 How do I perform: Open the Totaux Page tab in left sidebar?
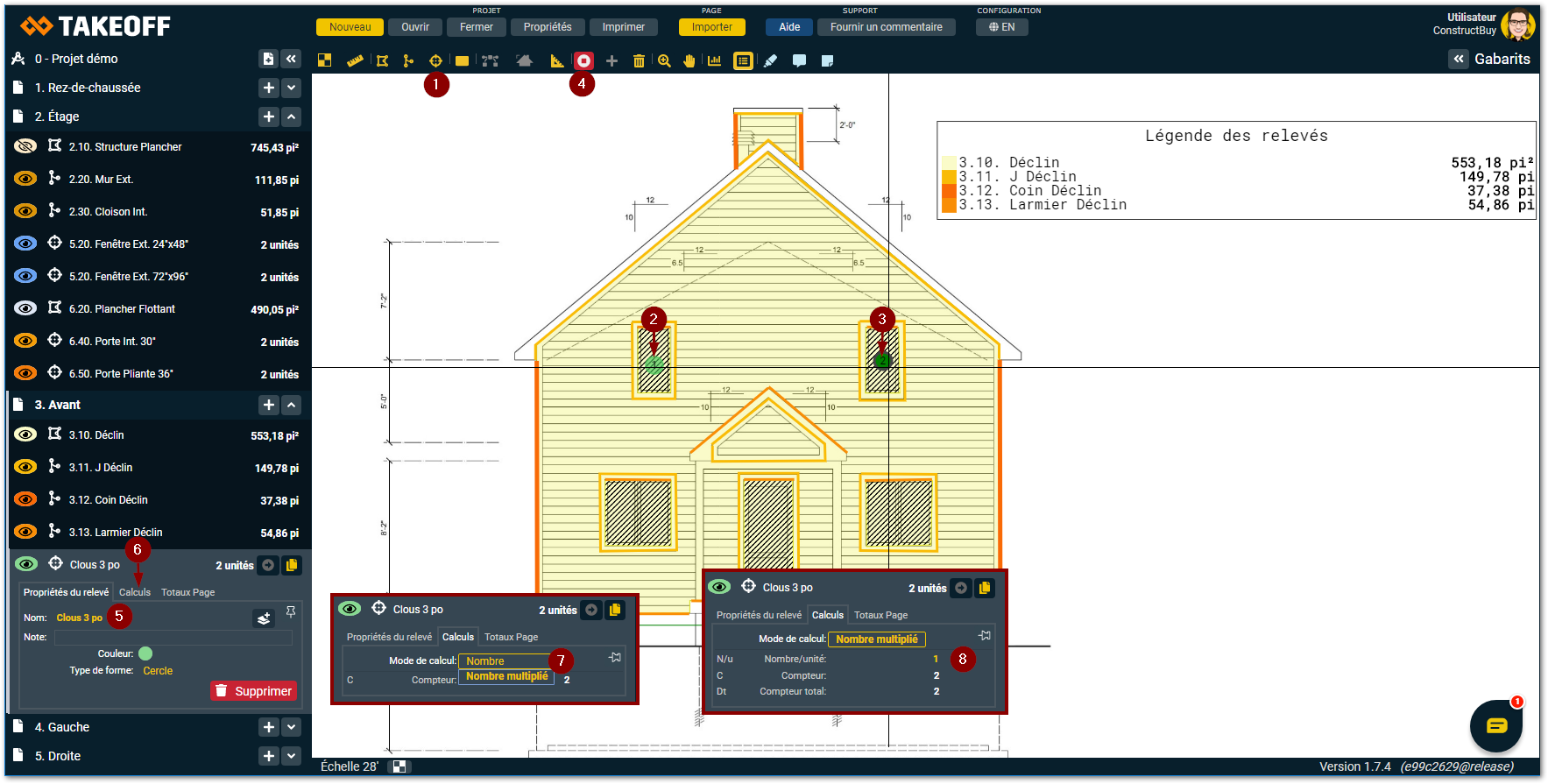(x=187, y=592)
